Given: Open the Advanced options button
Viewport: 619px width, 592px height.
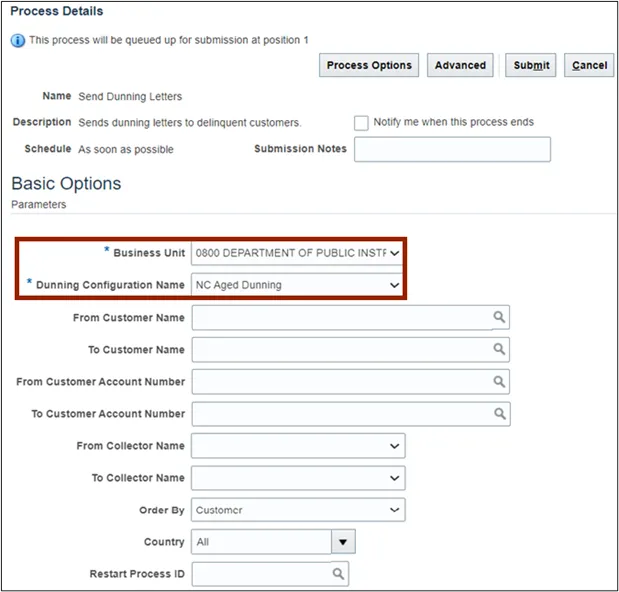Looking at the screenshot, I should coord(460,65).
